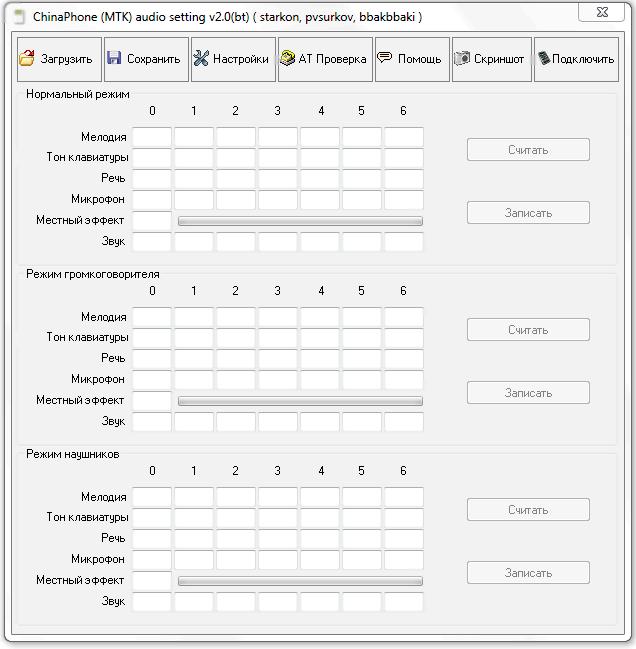636x649 pixels.
Task: Click the Местный эффект slider in Режим наушников
Action: point(300,581)
